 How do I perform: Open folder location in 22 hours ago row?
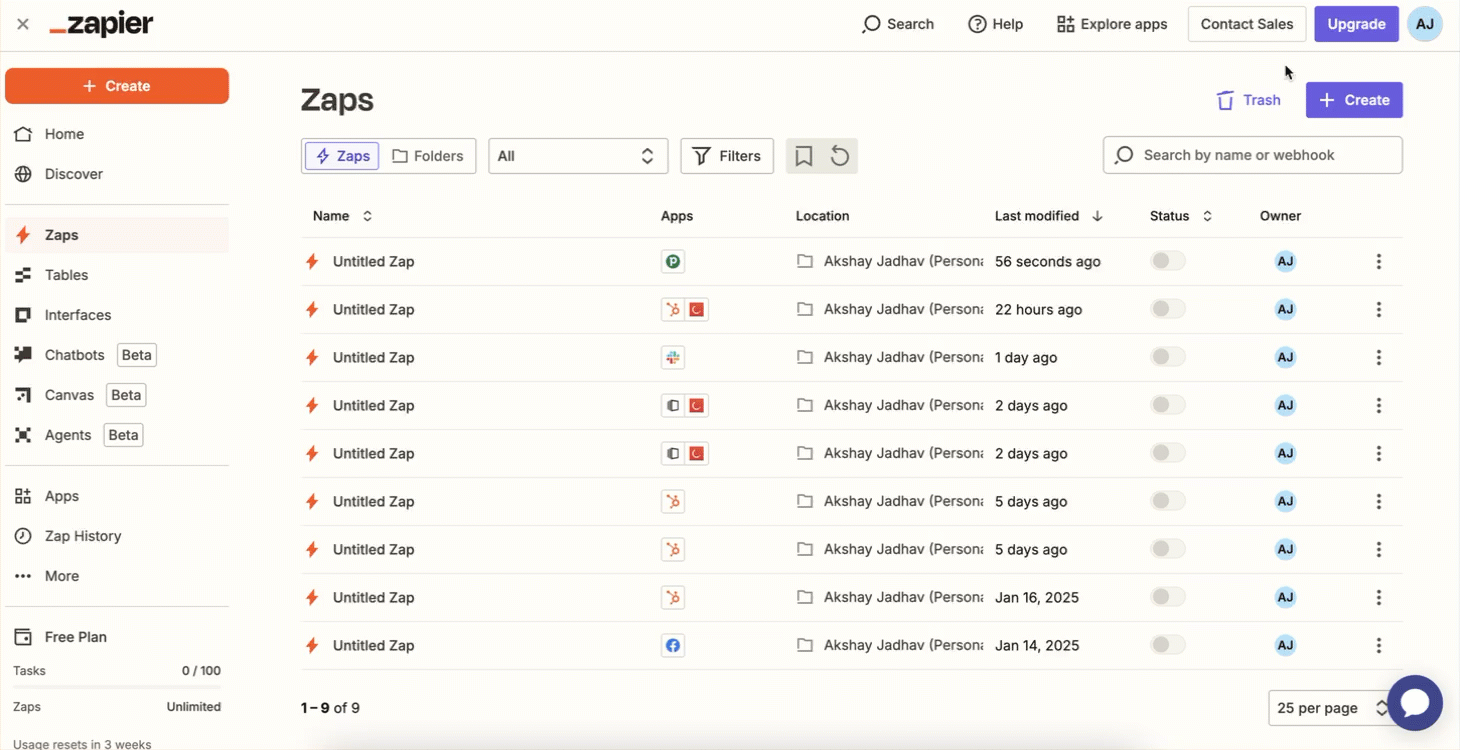(890, 309)
